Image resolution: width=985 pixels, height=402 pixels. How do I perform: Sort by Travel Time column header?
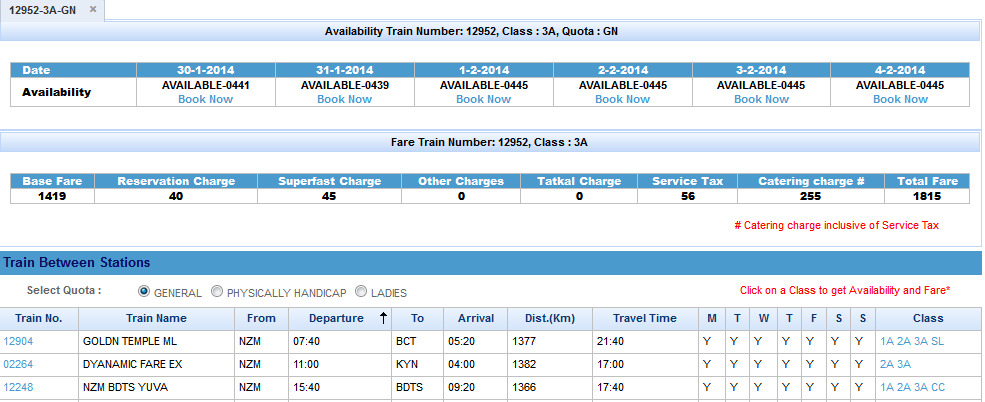click(x=644, y=318)
